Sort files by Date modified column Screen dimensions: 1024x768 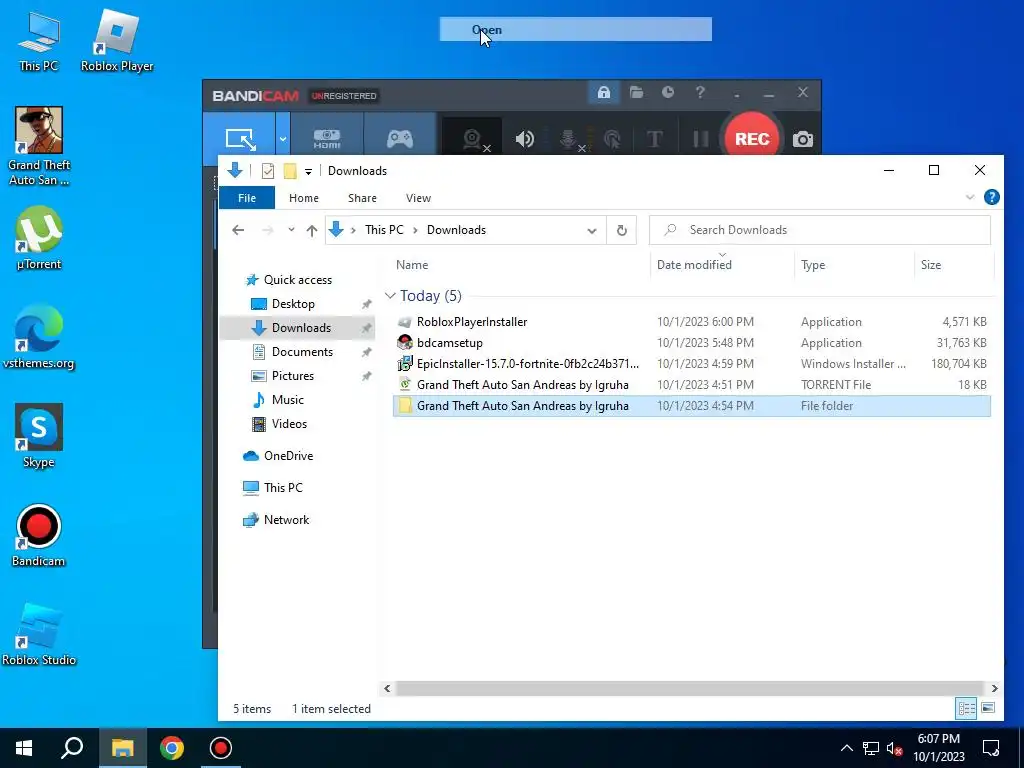(x=694, y=264)
